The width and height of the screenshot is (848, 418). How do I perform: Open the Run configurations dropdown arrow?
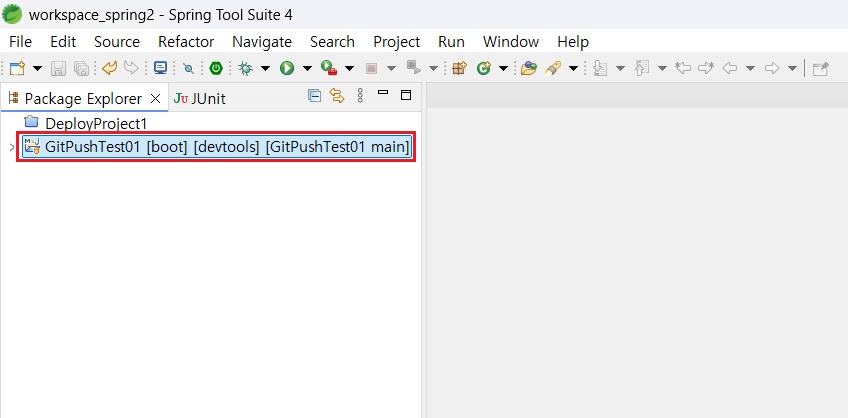[x=307, y=68]
